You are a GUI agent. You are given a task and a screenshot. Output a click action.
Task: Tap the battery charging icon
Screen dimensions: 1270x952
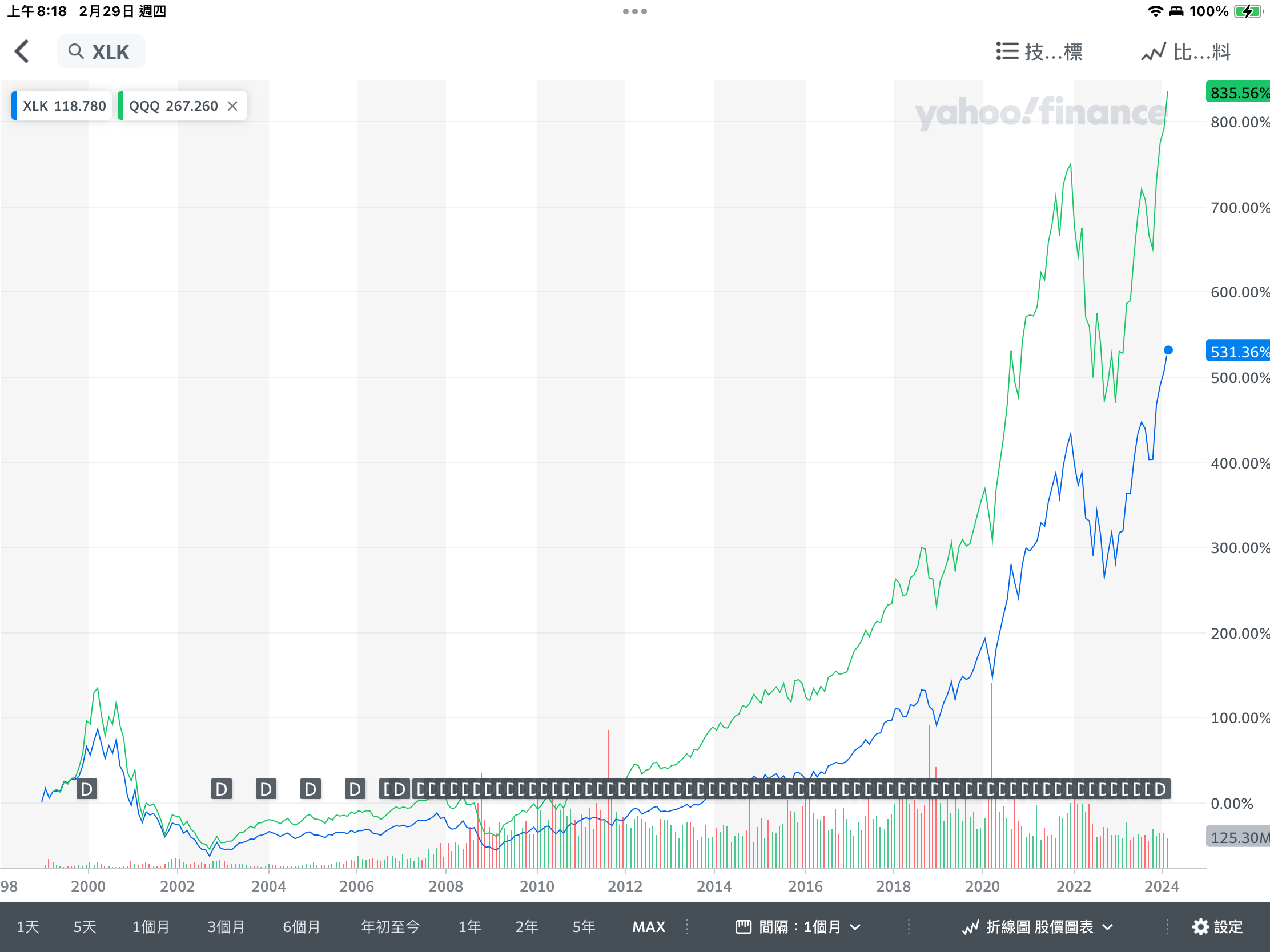(1248, 11)
